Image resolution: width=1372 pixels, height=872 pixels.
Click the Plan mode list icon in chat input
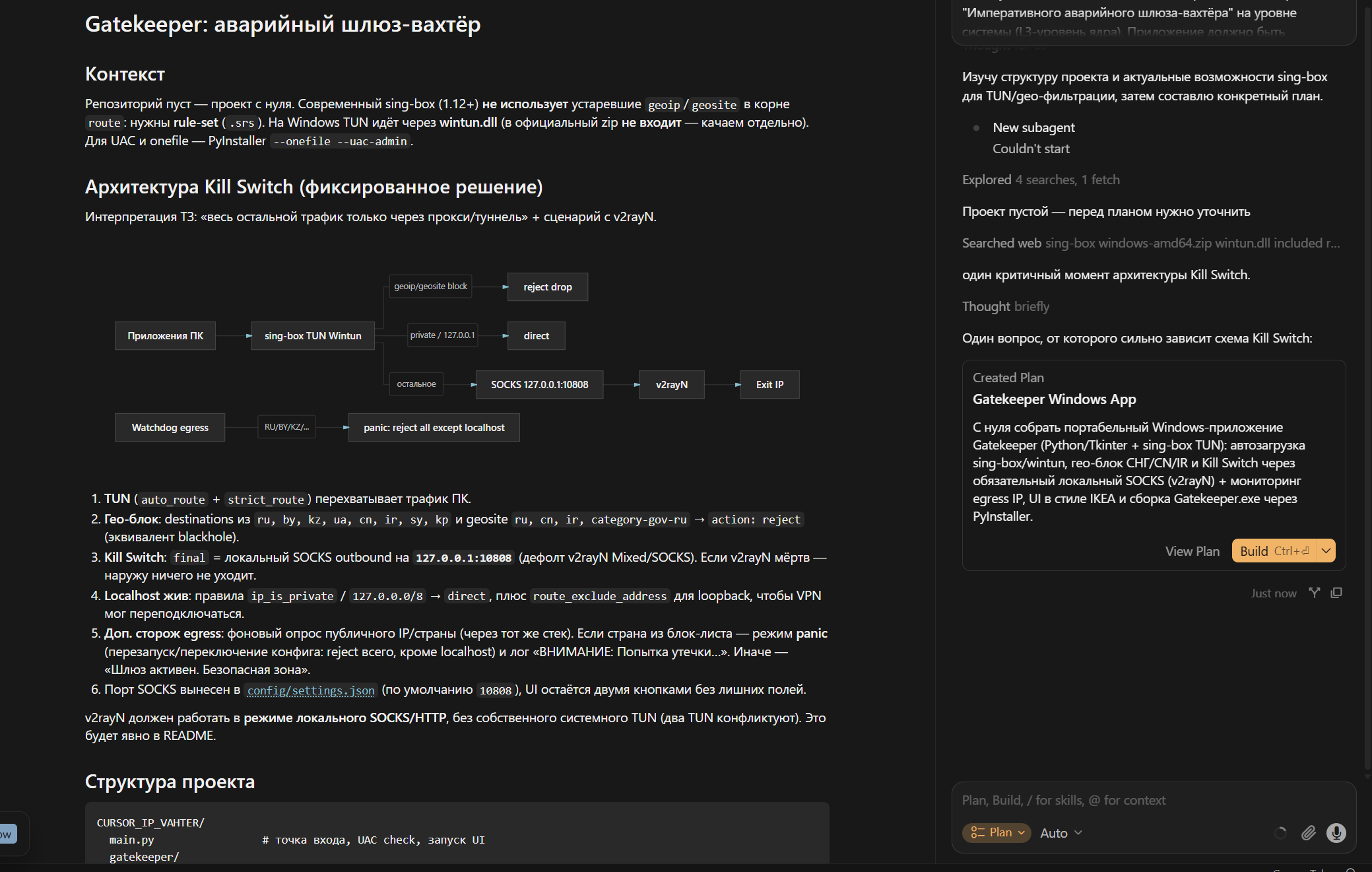pyautogui.click(x=977, y=832)
